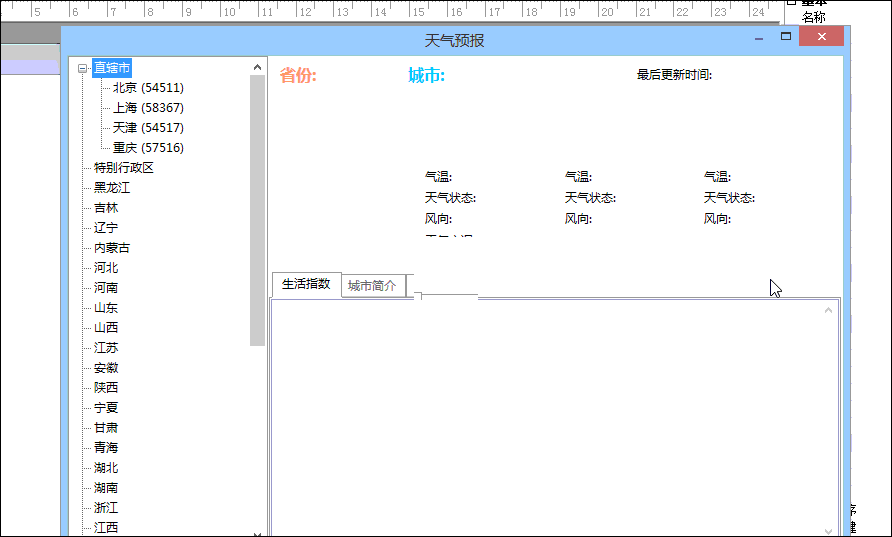
Task: Collapse the 直辖市 tree node
Action: [x=82, y=68]
